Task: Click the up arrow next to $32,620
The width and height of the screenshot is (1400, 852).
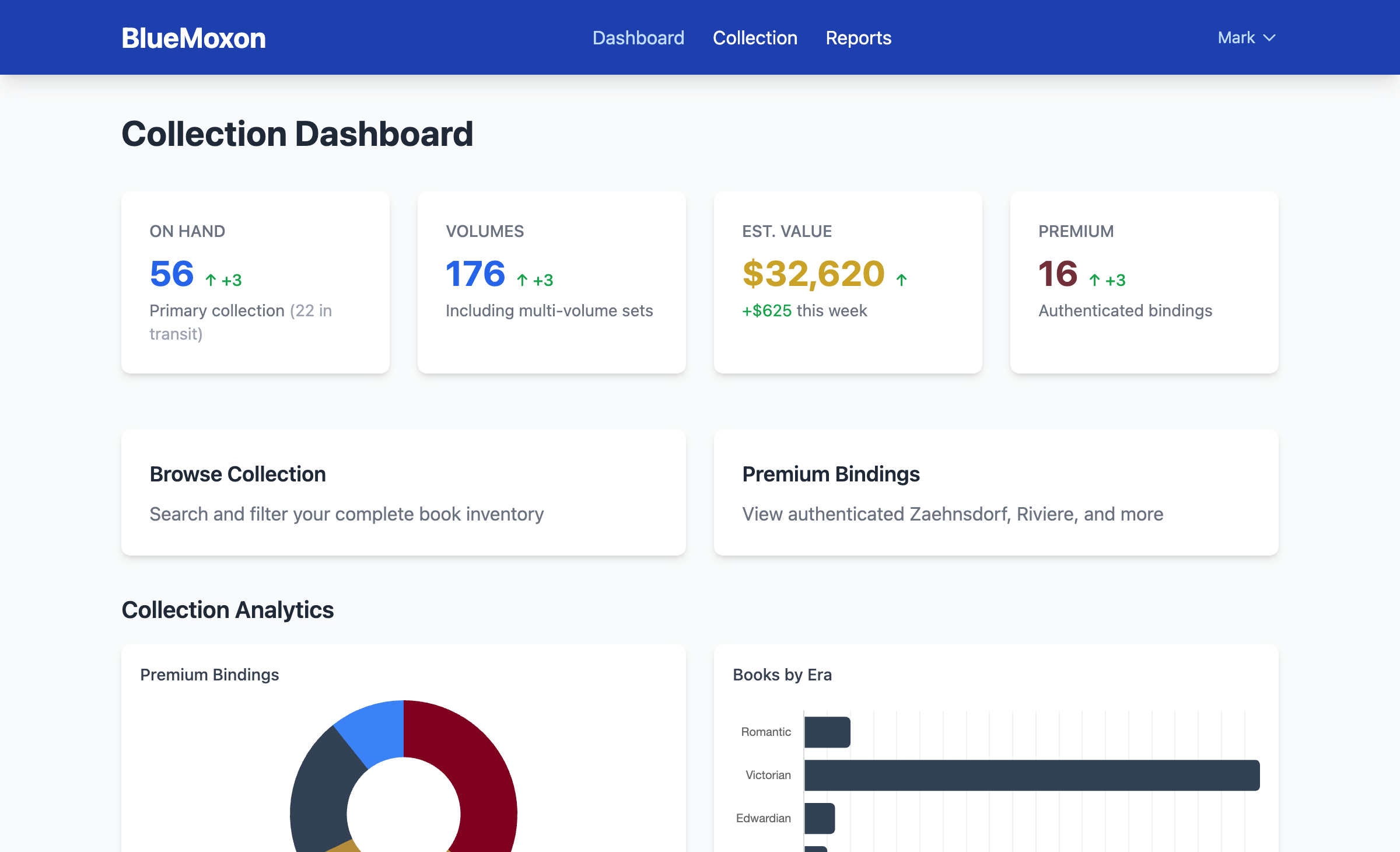Action: click(x=901, y=279)
